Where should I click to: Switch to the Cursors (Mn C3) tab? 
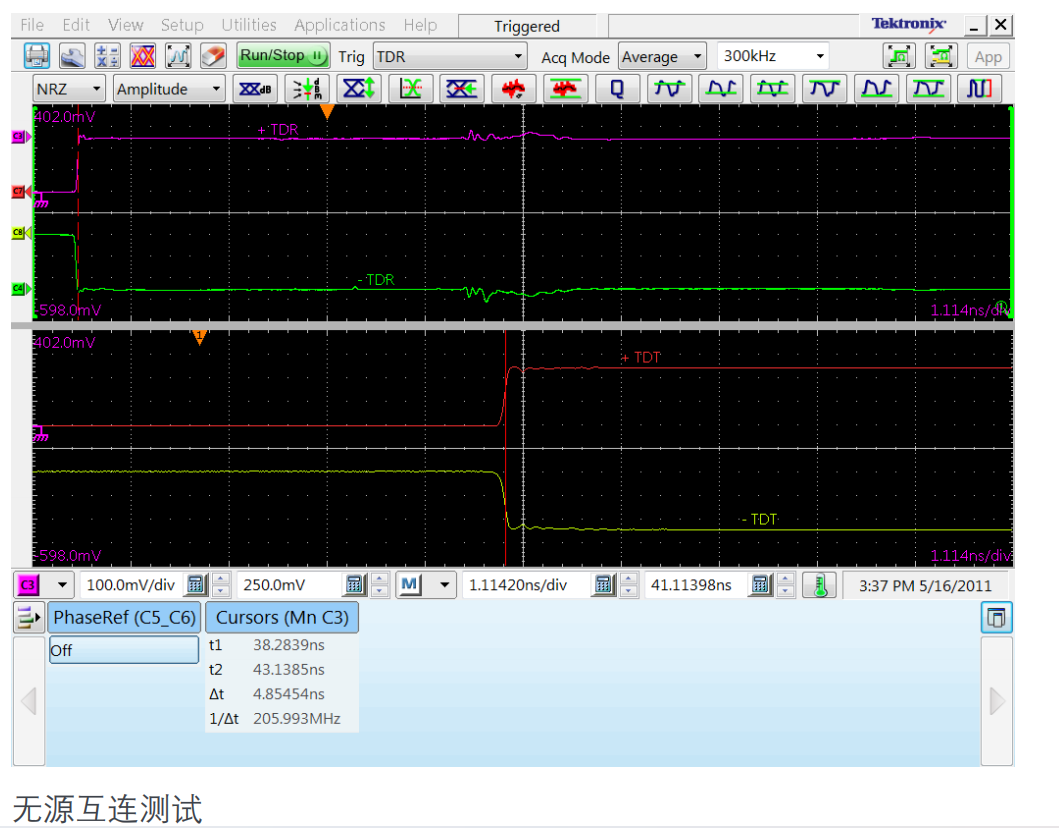coord(282,618)
